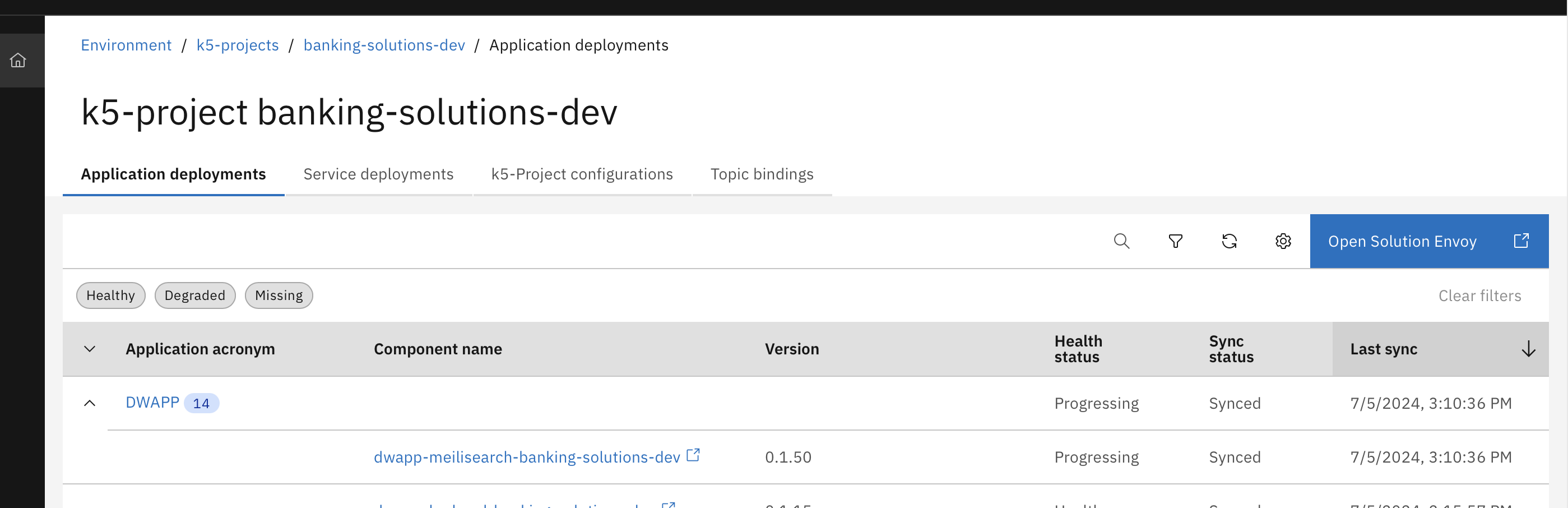The width and height of the screenshot is (1568, 508).
Task: Refresh the deployments table
Action: coord(1229,241)
